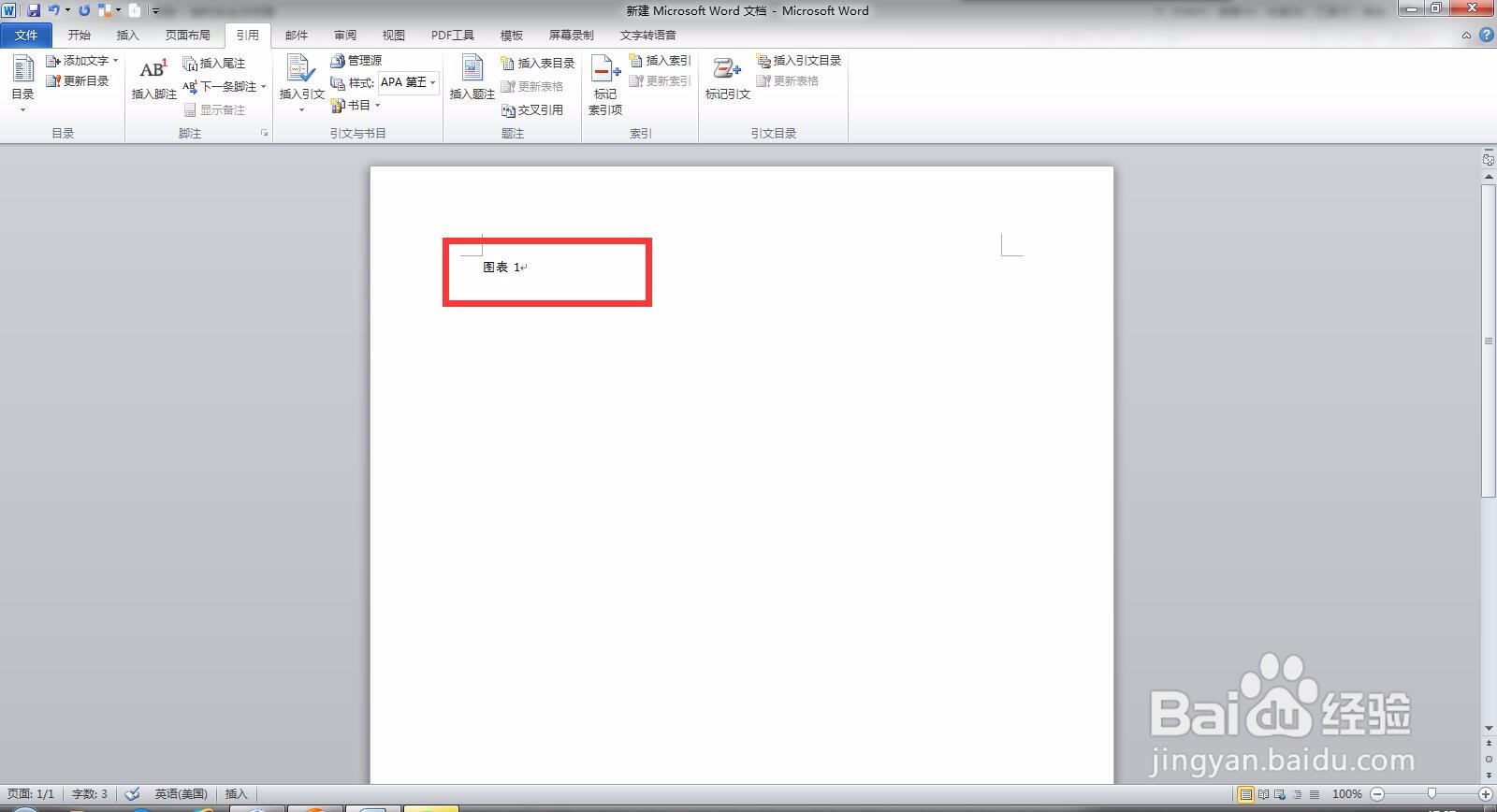Click 管理源 manage sources

(x=356, y=61)
